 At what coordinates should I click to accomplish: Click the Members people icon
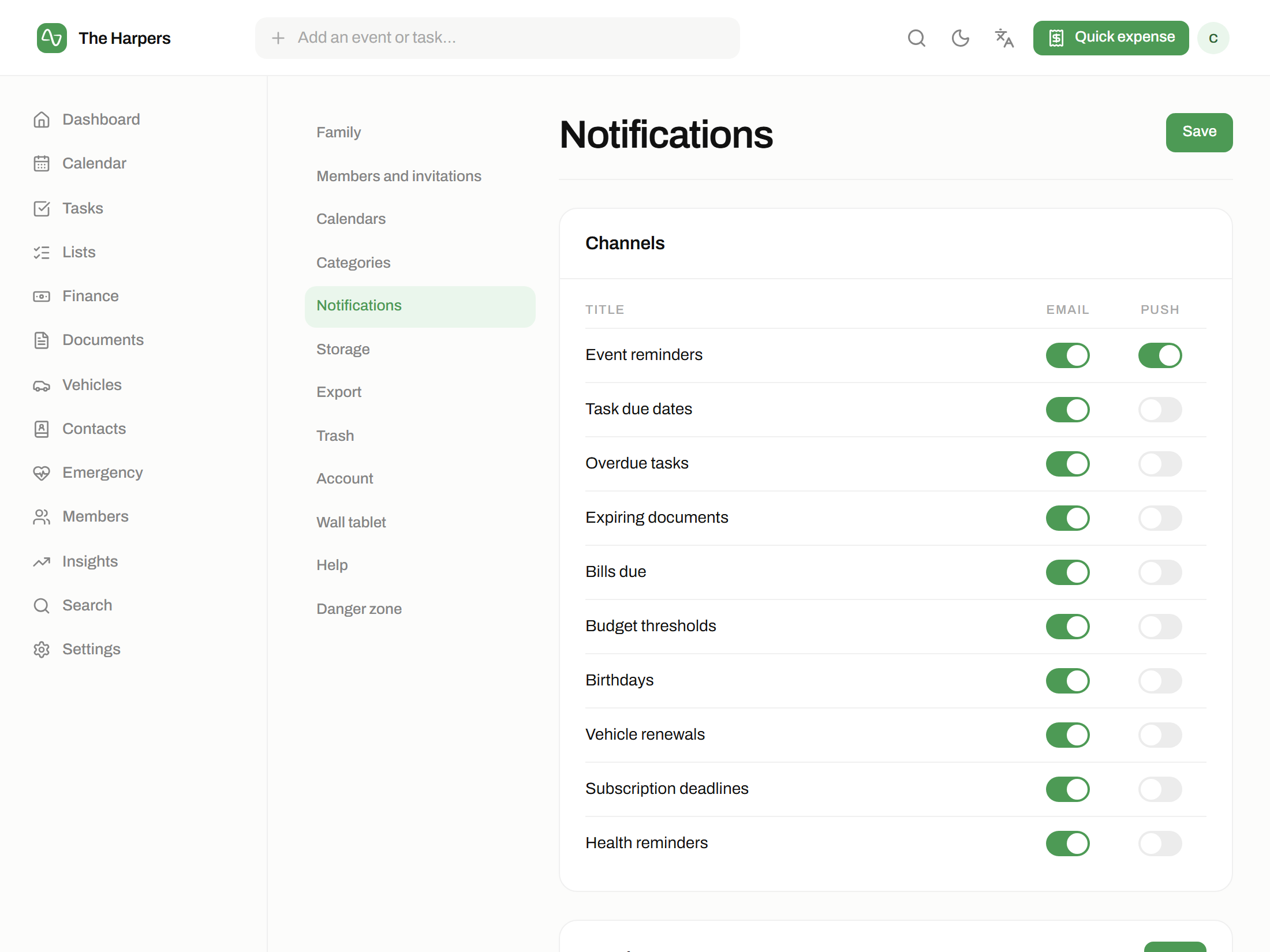[x=42, y=516]
